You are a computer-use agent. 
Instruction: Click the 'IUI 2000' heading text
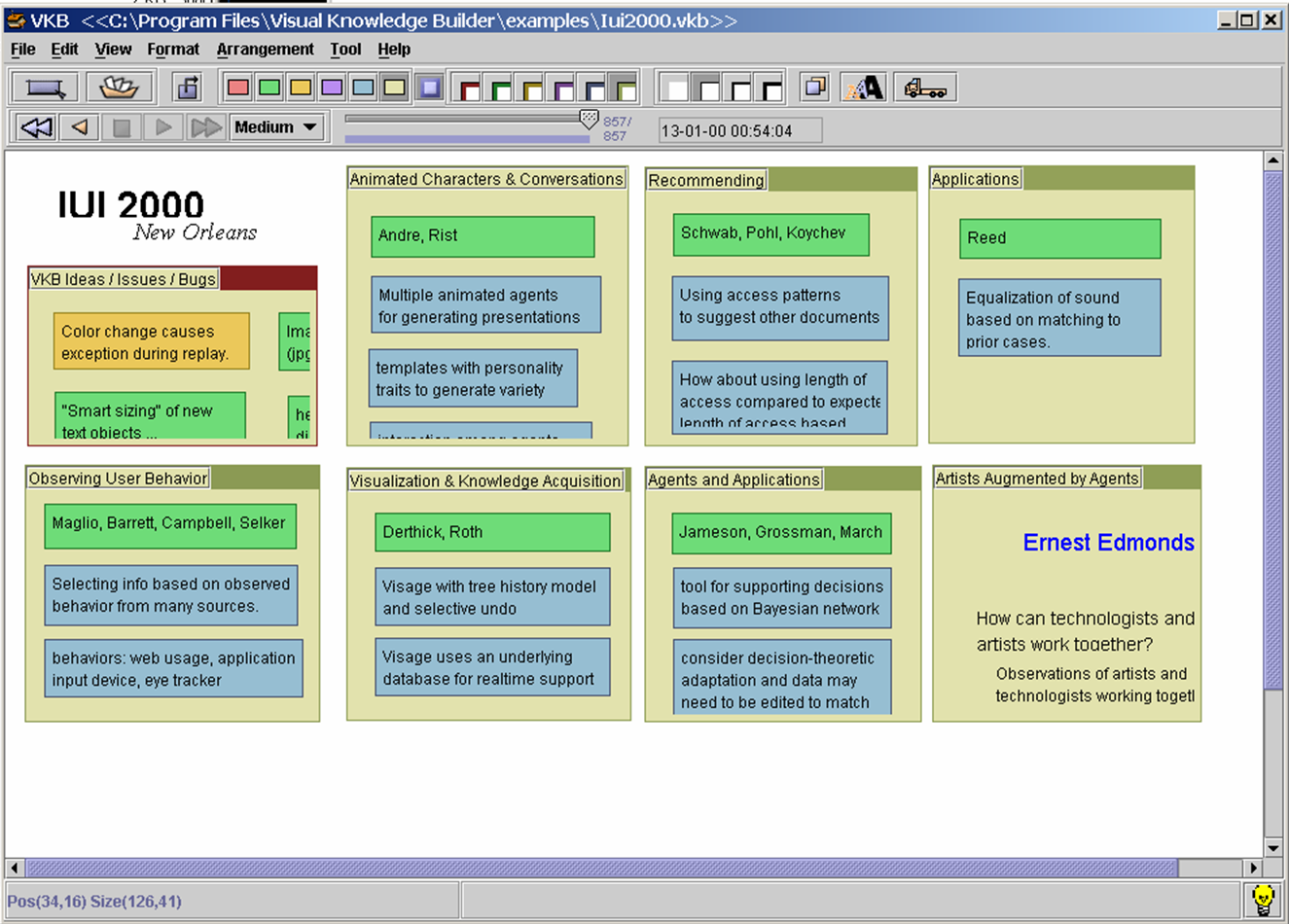(x=130, y=204)
